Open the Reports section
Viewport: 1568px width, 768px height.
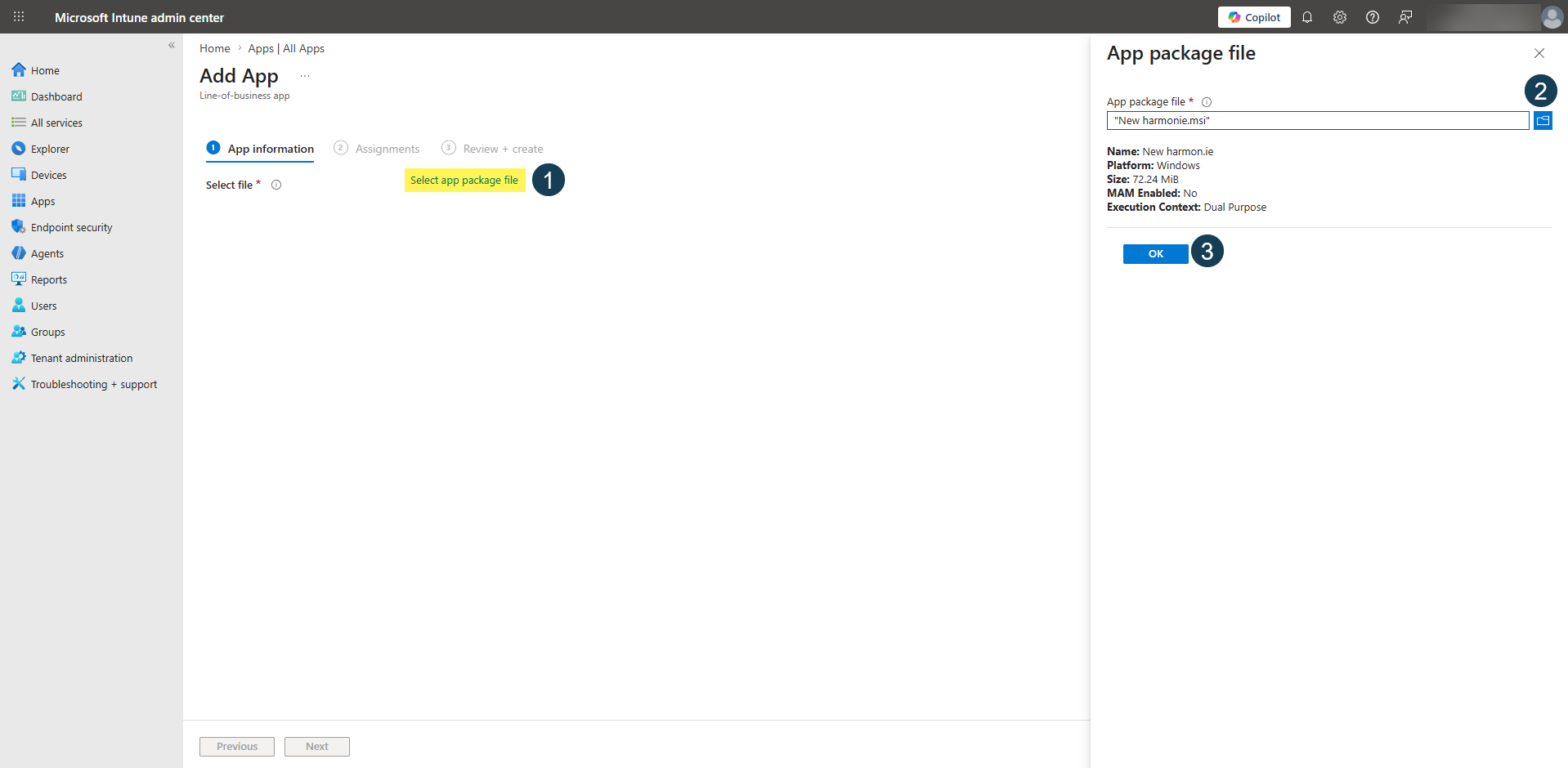tap(47, 279)
